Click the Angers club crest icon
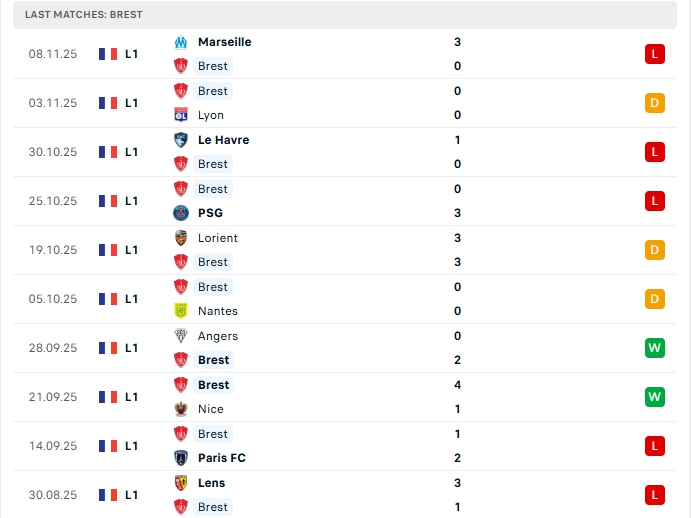The width and height of the screenshot is (691, 518). (x=181, y=336)
